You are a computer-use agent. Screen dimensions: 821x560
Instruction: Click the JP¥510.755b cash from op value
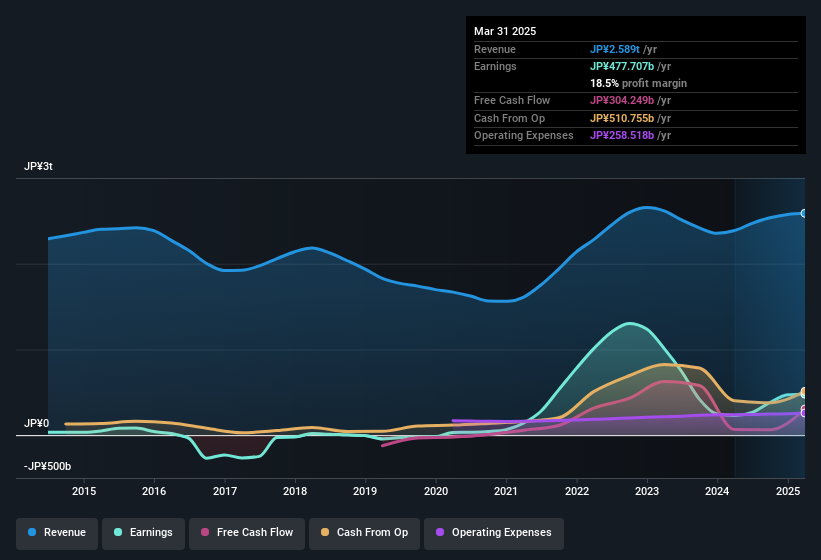pyautogui.click(x=622, y=118)
